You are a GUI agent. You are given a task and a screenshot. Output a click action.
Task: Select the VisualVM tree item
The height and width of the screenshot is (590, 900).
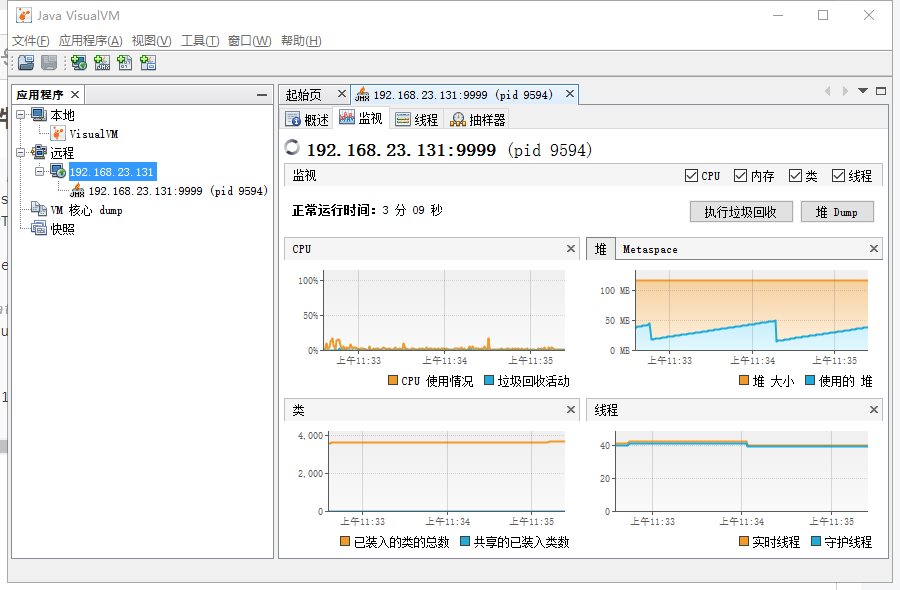pyautogui.click(x=94, y=134)
